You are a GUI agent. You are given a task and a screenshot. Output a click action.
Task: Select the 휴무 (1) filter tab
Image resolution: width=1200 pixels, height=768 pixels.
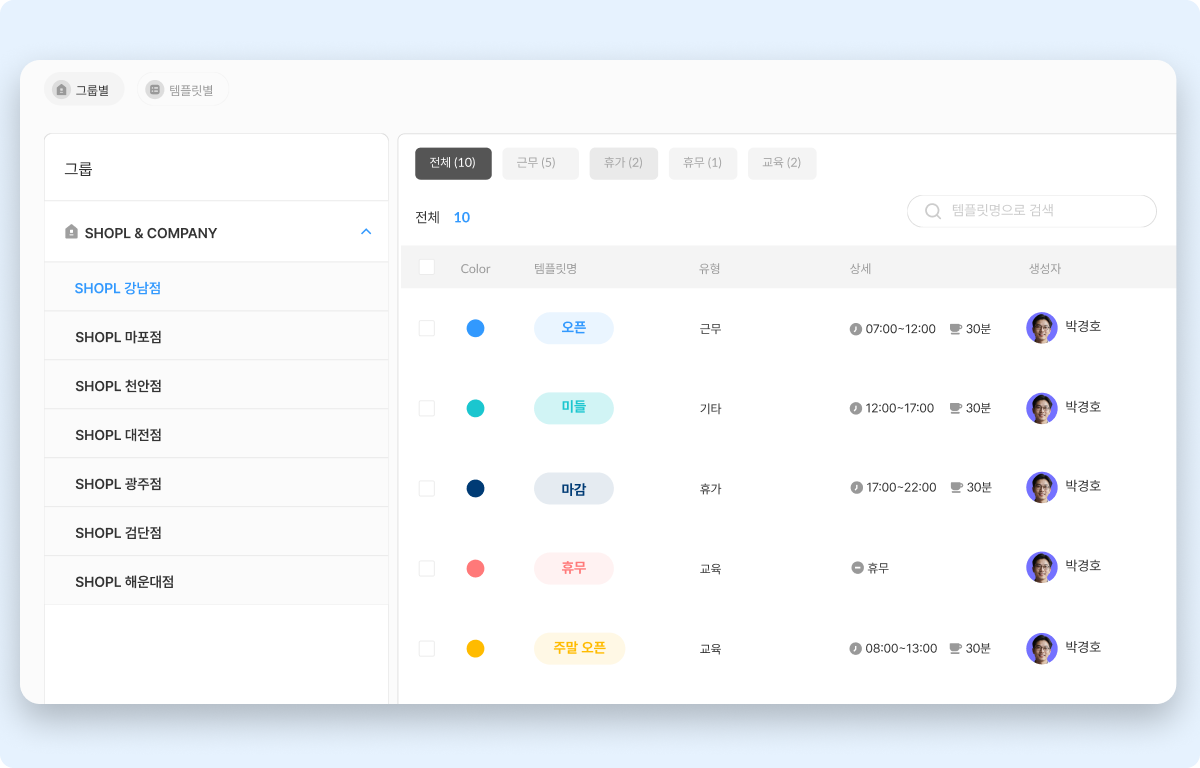coord(702,163)
